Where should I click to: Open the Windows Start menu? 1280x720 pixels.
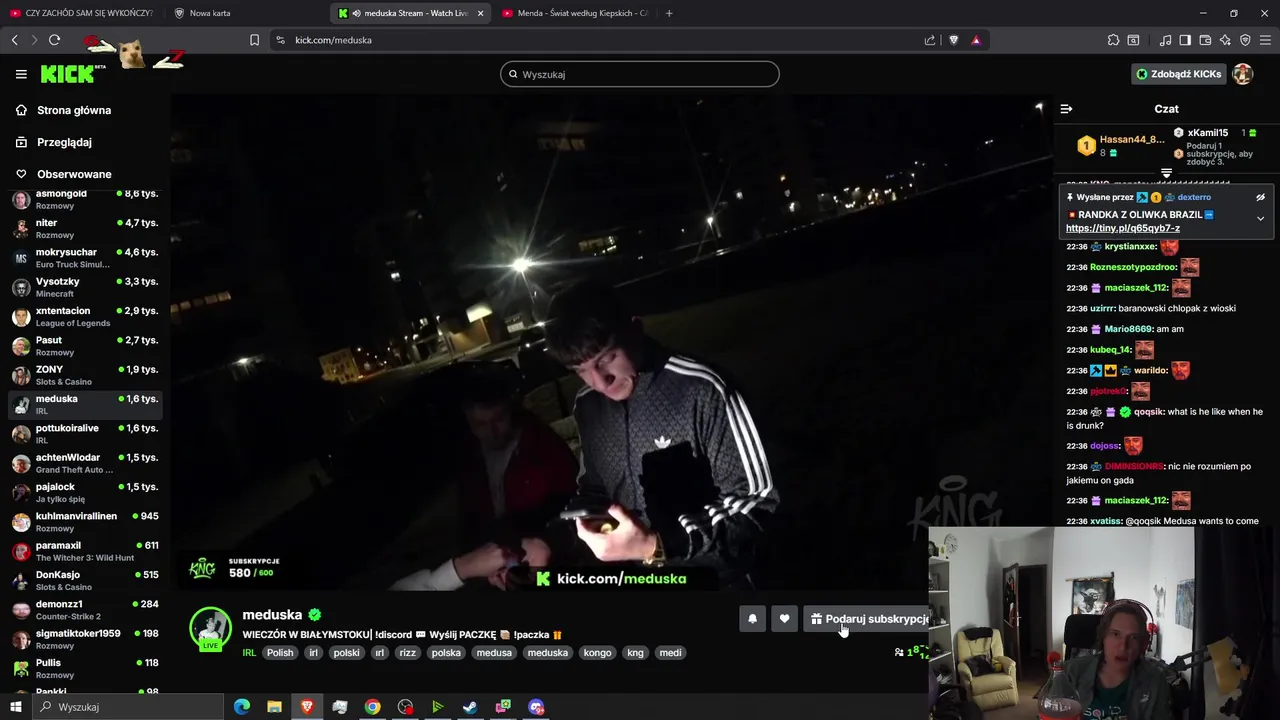[15, 707]
